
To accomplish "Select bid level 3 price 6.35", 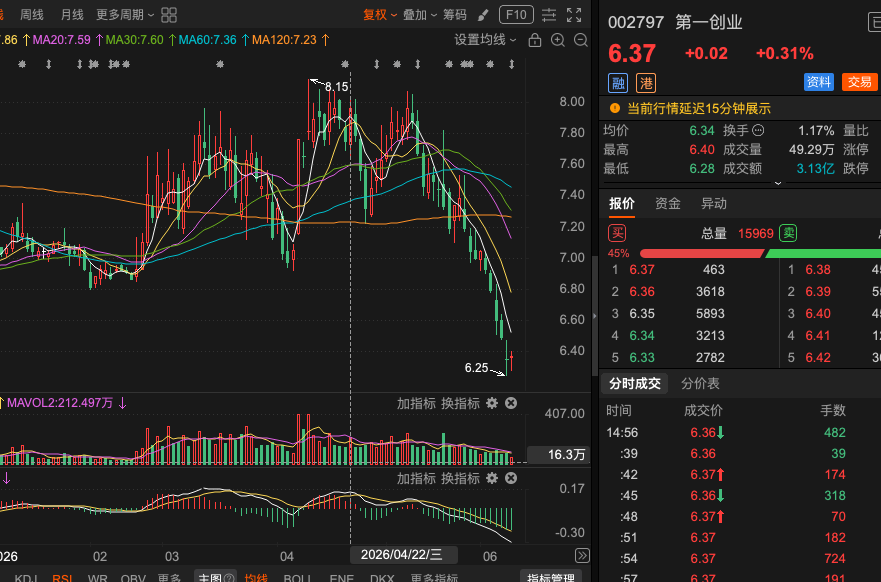I will 642,313.
